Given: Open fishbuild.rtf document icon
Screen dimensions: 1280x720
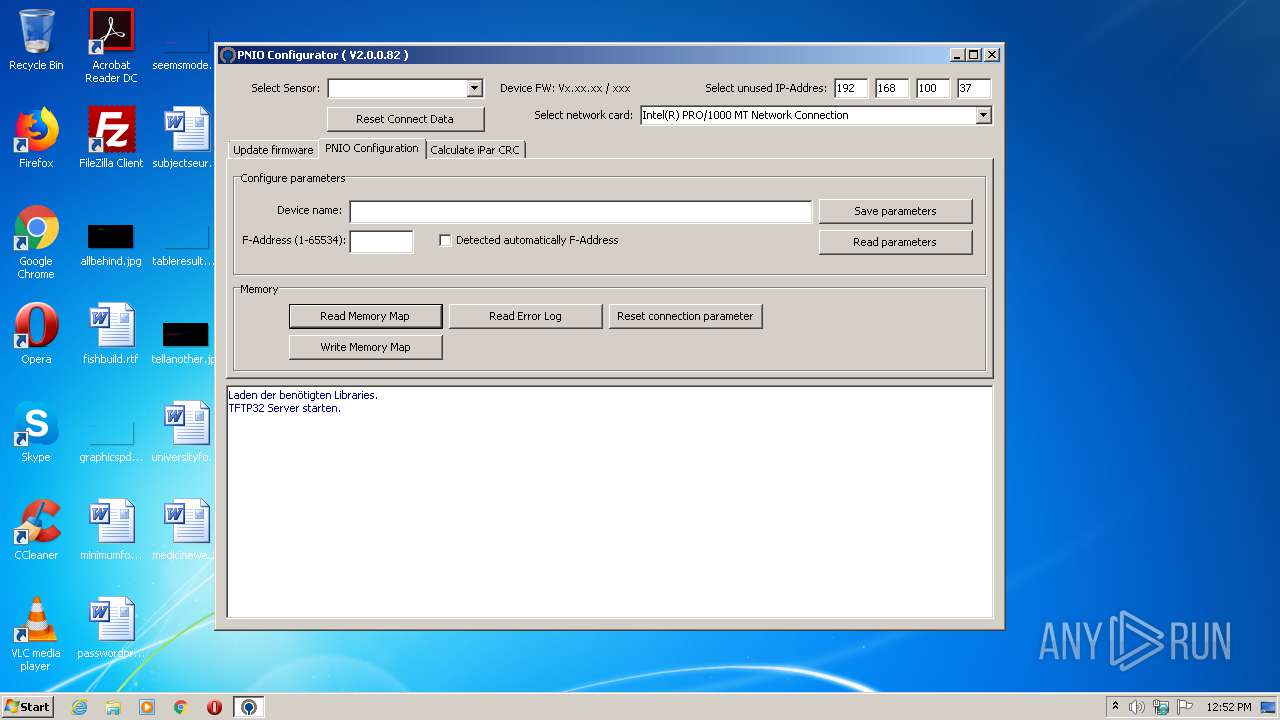Looking at the screenshot, I should [111, 334].
